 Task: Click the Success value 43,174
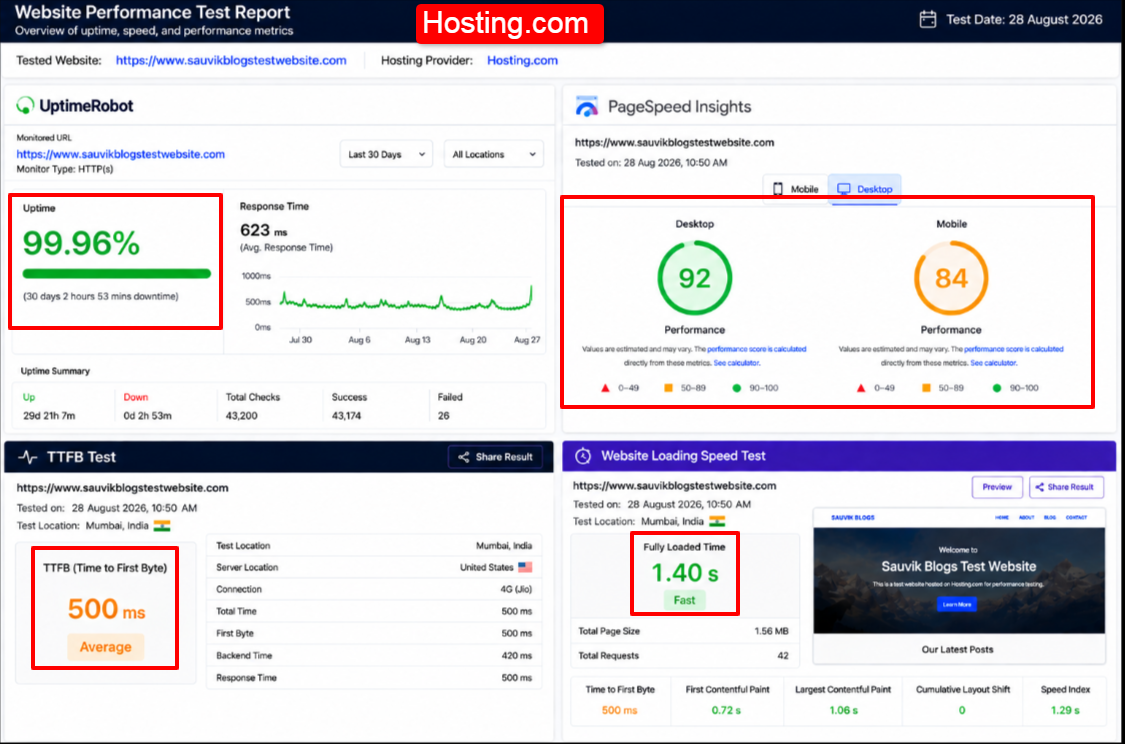[x=347, y=415]
